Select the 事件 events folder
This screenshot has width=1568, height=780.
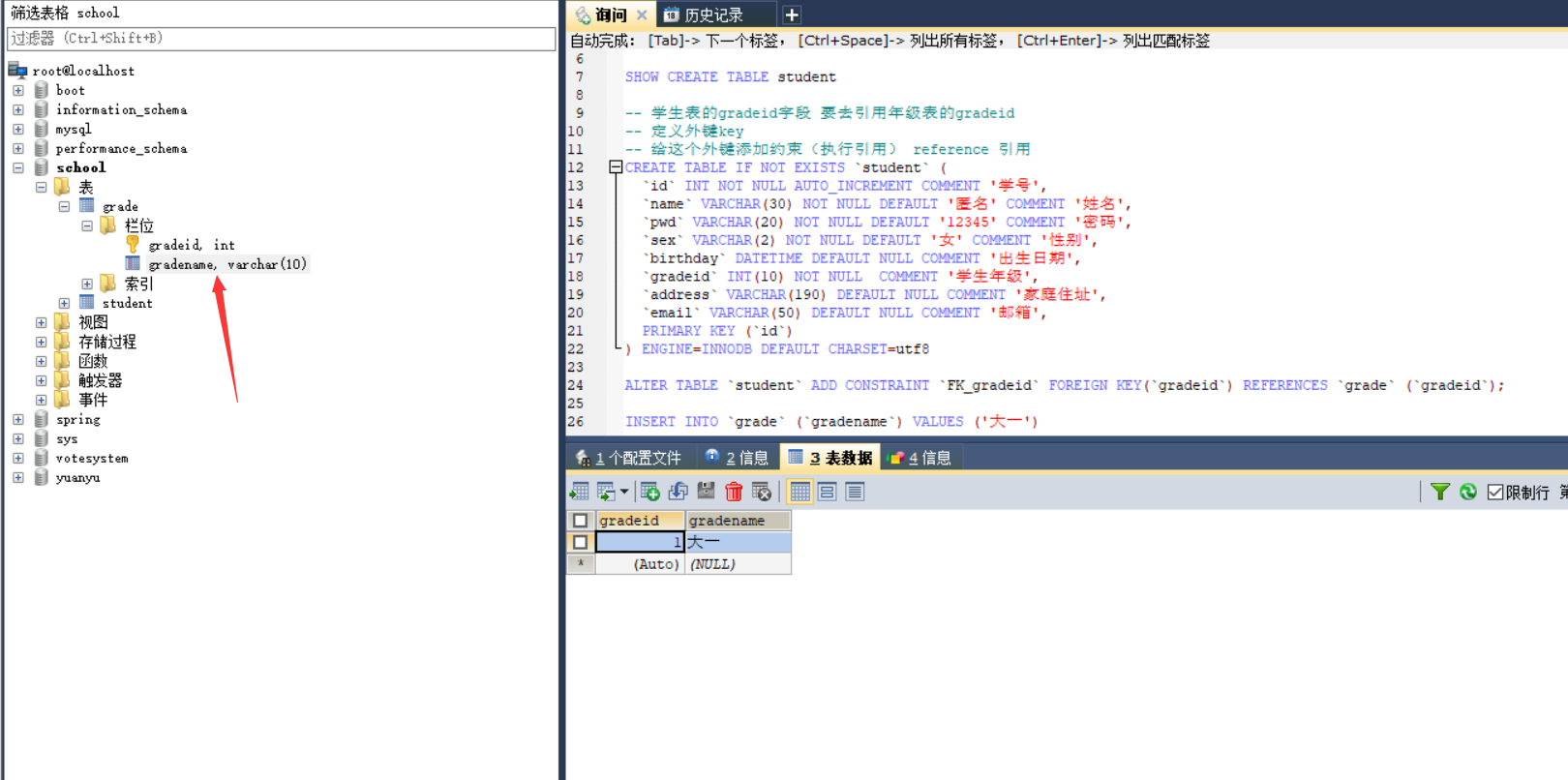[x=93, y=400]
